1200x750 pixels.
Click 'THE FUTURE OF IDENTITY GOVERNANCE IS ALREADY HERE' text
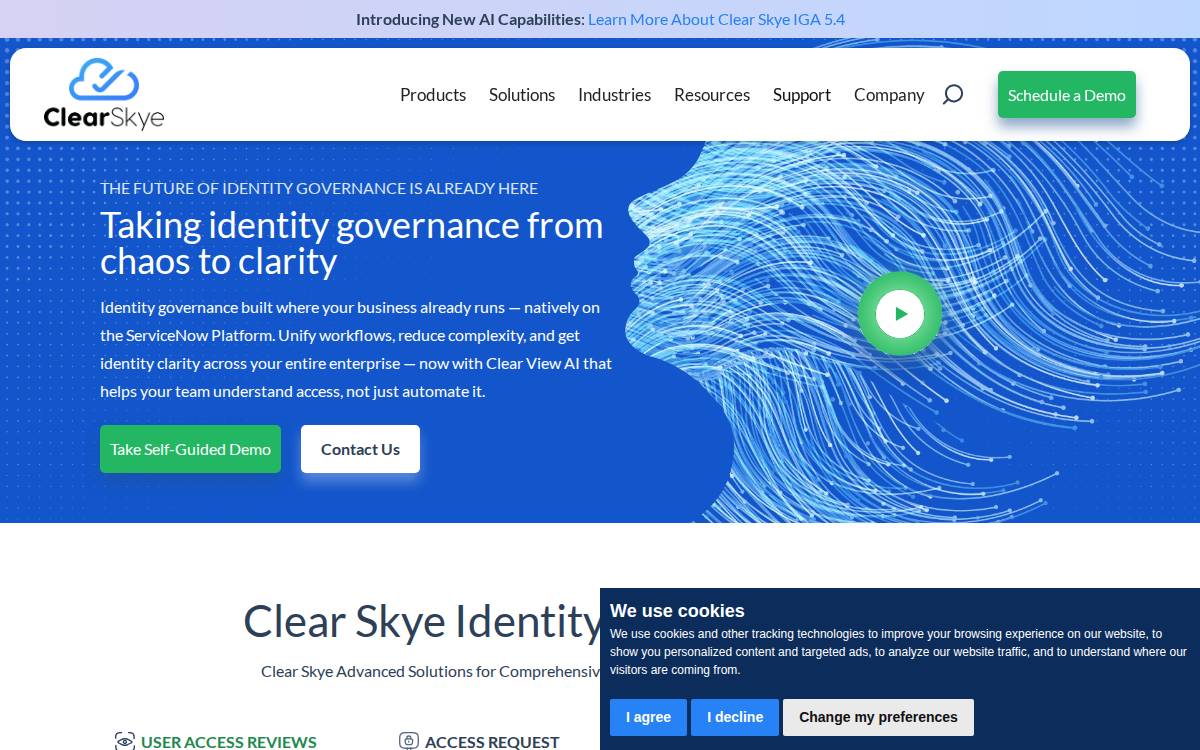tap(319, 188)
